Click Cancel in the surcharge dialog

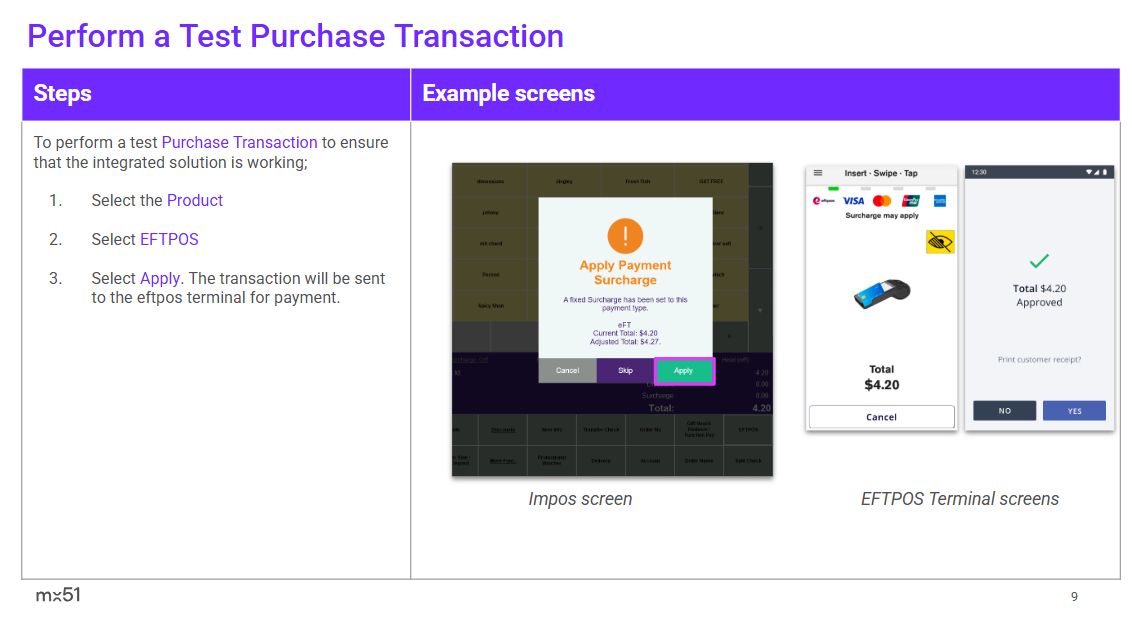coord(567,371)
